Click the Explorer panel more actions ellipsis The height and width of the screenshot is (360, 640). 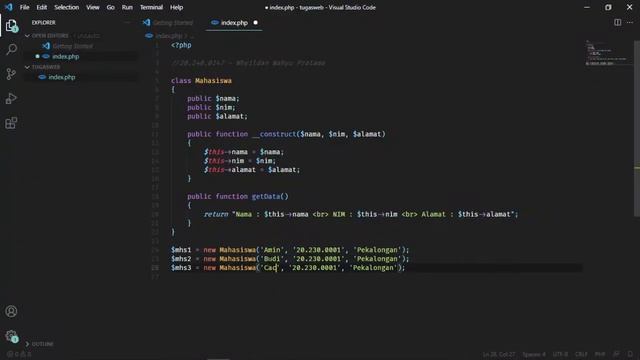click(x=127, y=22)
